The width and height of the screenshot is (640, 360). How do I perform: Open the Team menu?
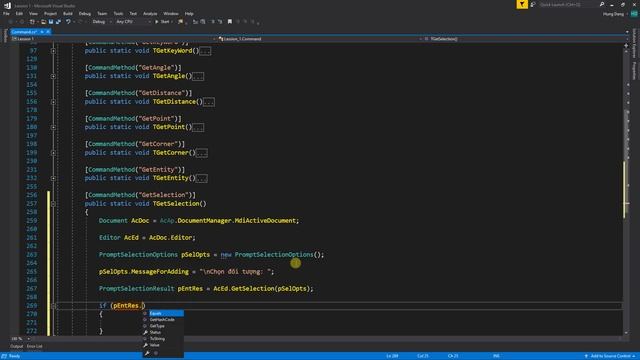[102, 13]
